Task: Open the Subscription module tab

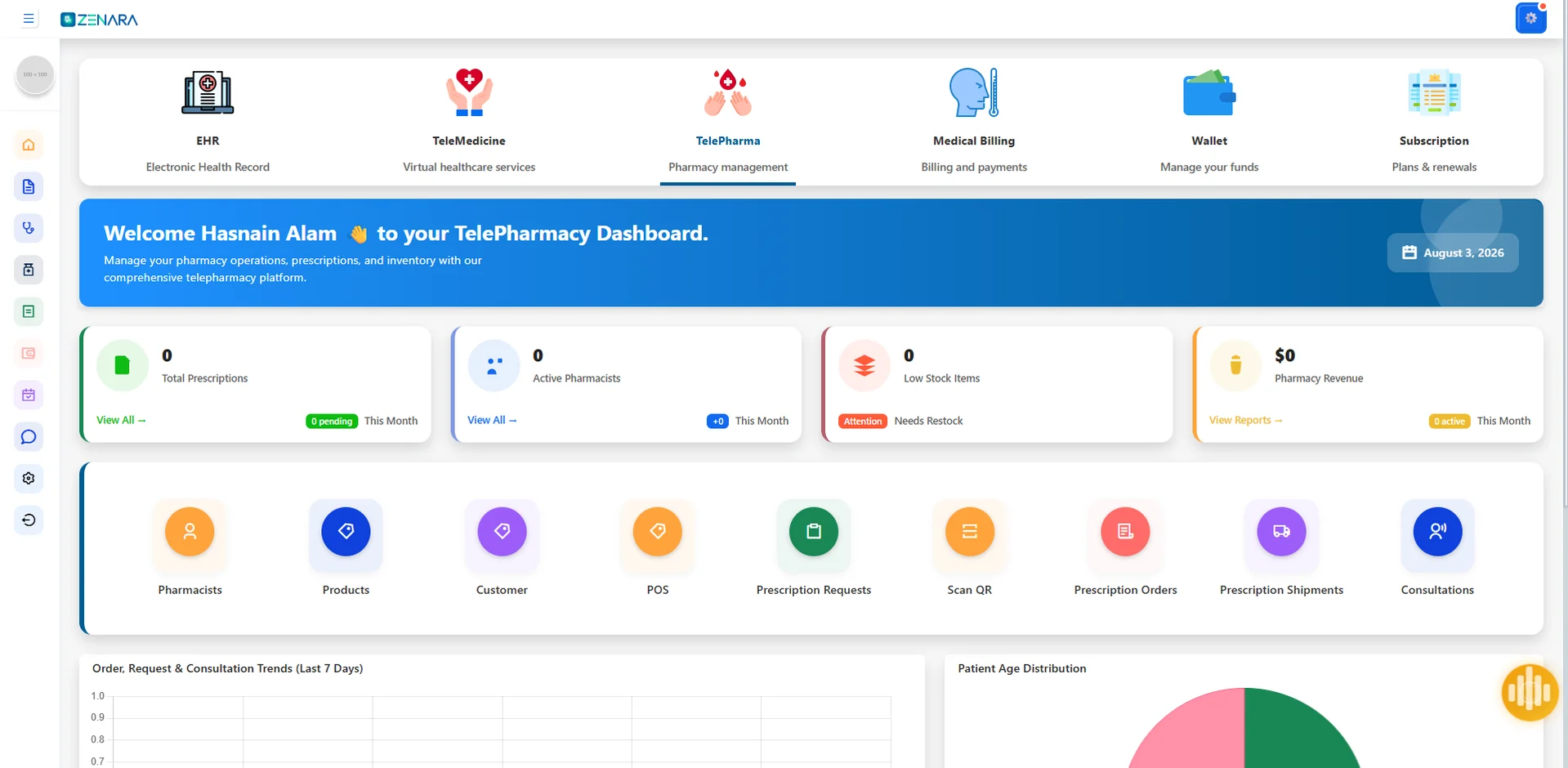Action: pyautogui.click(x=1434, y=121)
